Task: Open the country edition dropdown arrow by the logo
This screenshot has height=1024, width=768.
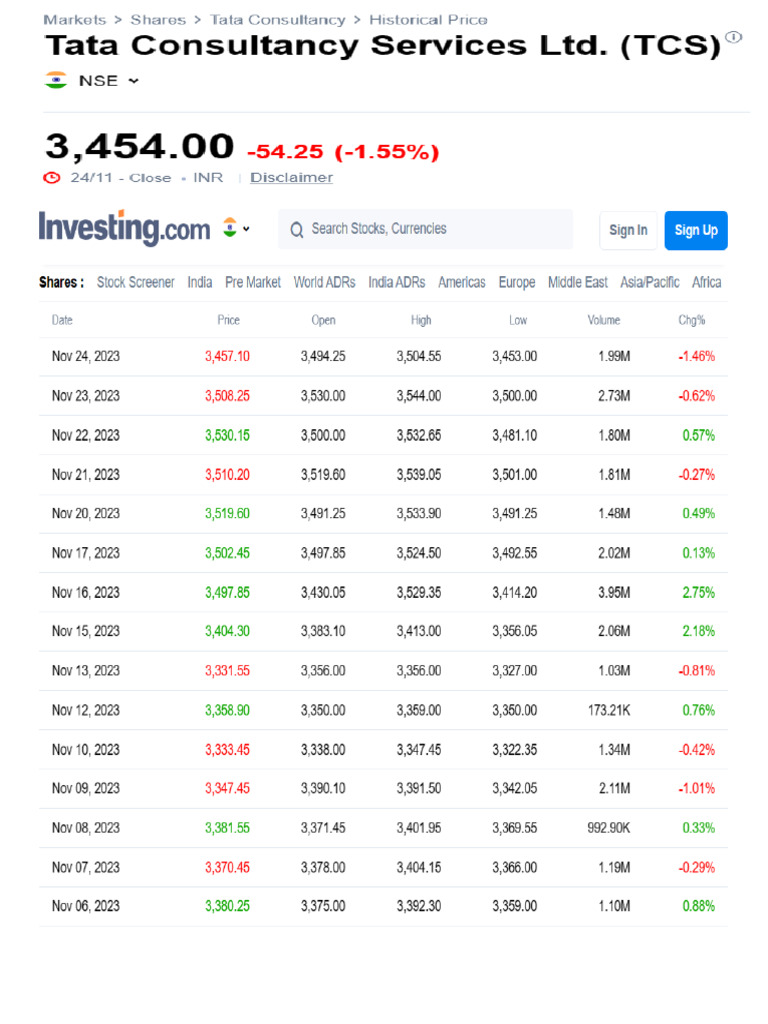Action: pyautogui.click(x=246, y=228)
